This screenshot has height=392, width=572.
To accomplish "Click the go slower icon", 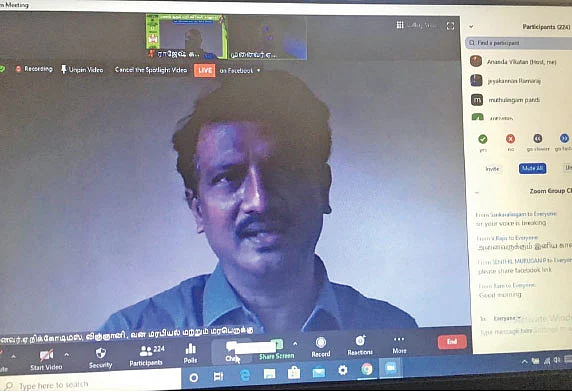I will pos(538,138).
